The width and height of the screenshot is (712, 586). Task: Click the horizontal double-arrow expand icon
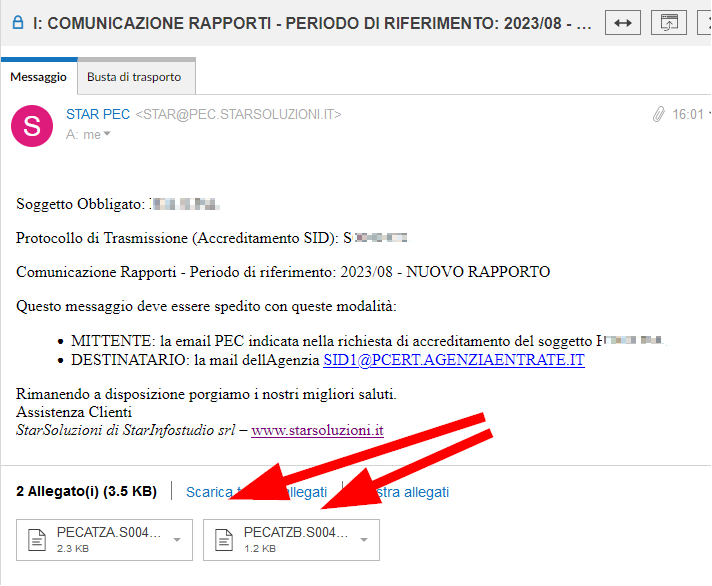623,23
